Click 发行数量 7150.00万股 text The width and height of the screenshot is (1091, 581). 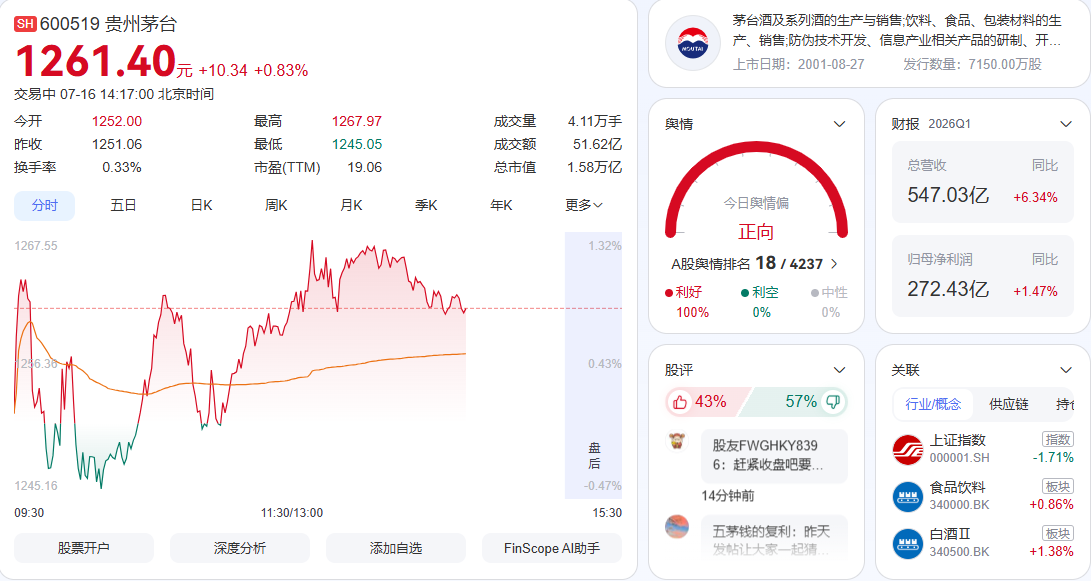coord(972,64)
